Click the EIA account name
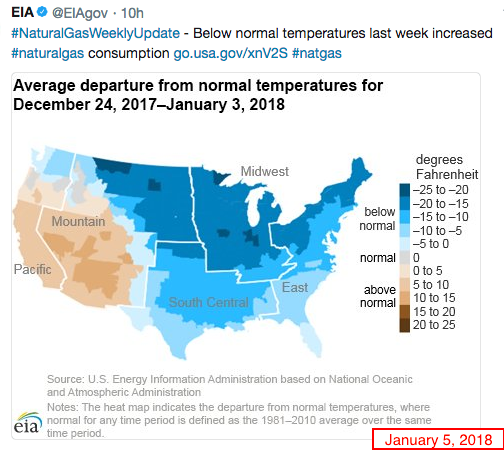 pyautogui.click(x=23, y=13)
